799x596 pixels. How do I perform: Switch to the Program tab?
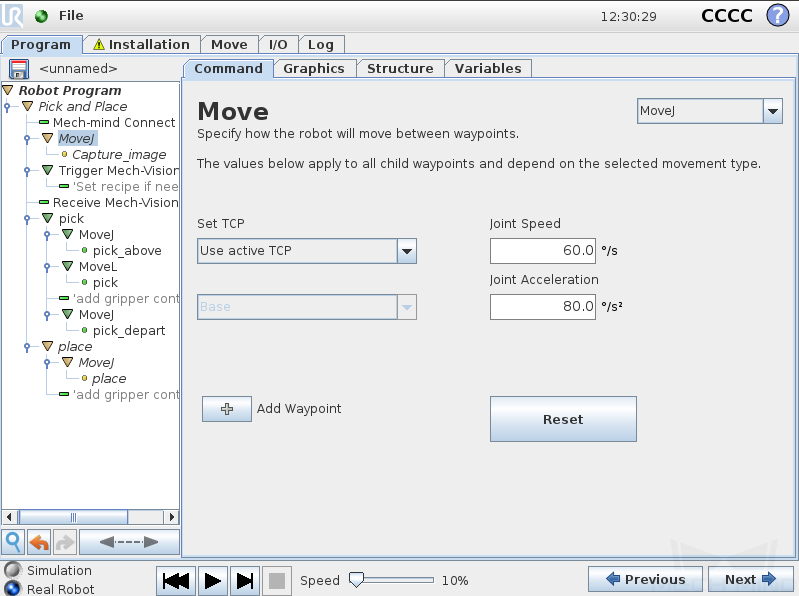41,45
